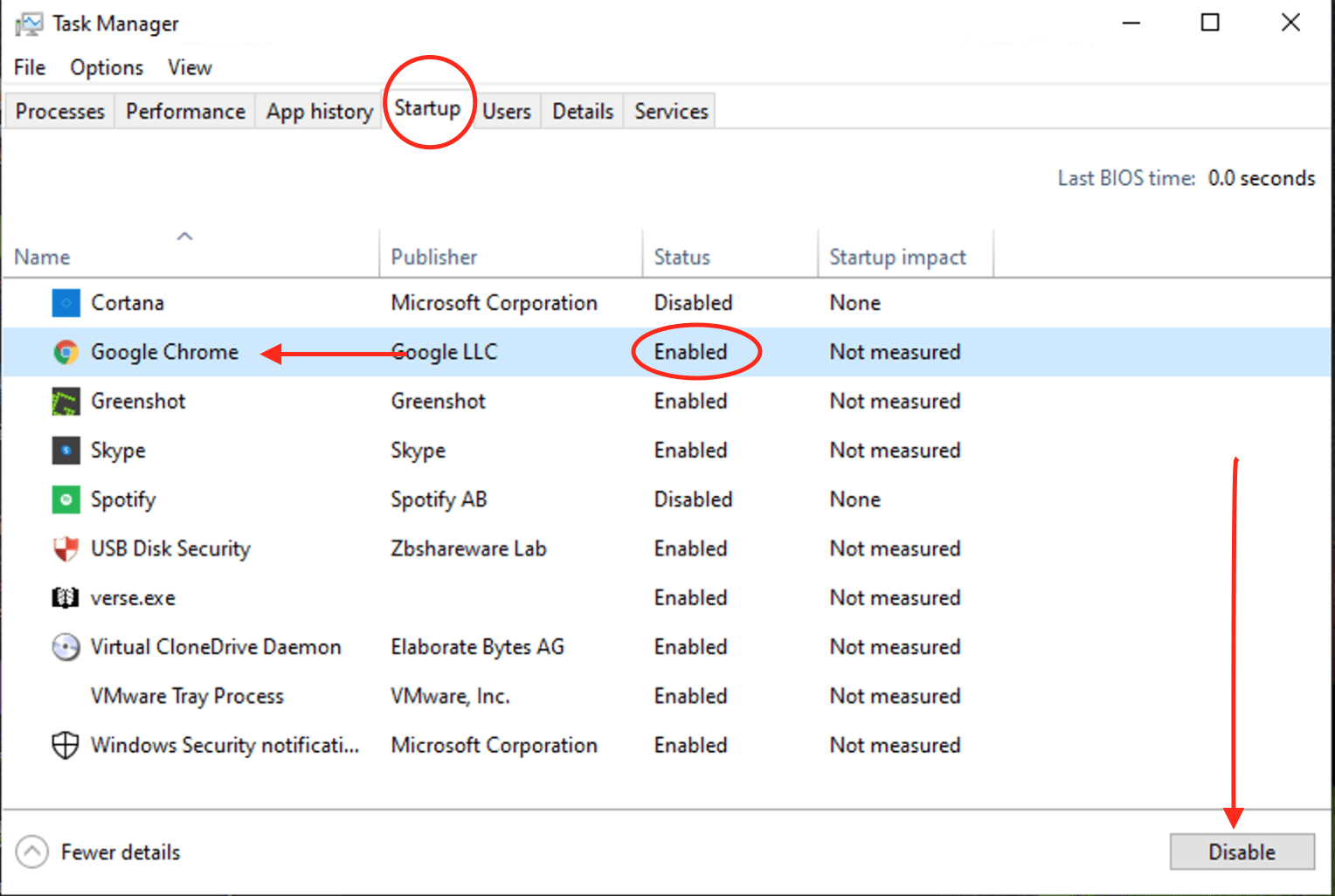
Task: Switch to the Services tab
Action: [671, 112]
